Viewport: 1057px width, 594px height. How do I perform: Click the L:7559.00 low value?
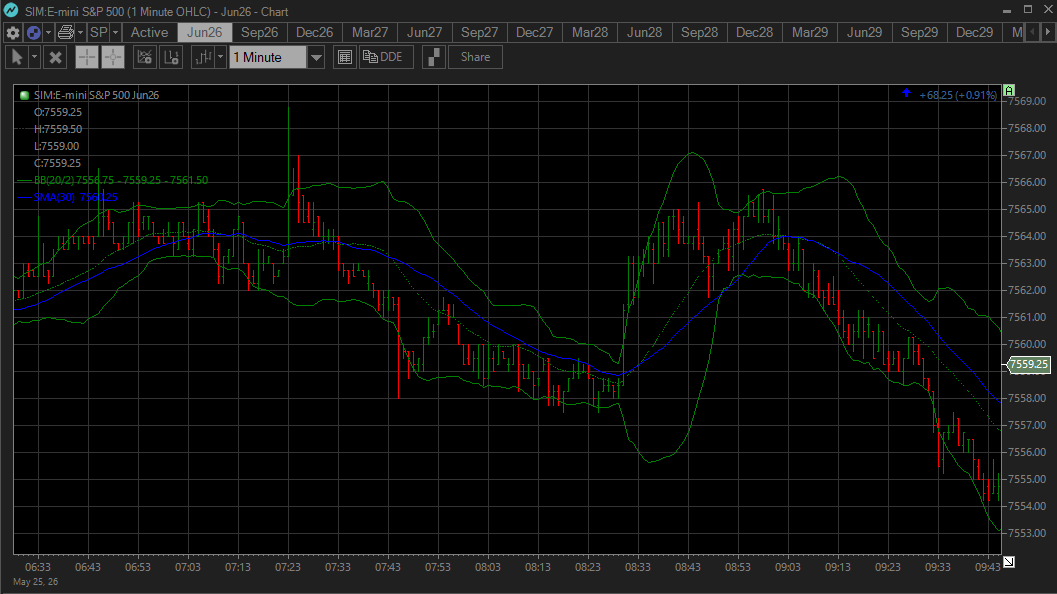[x=57, y=146]
